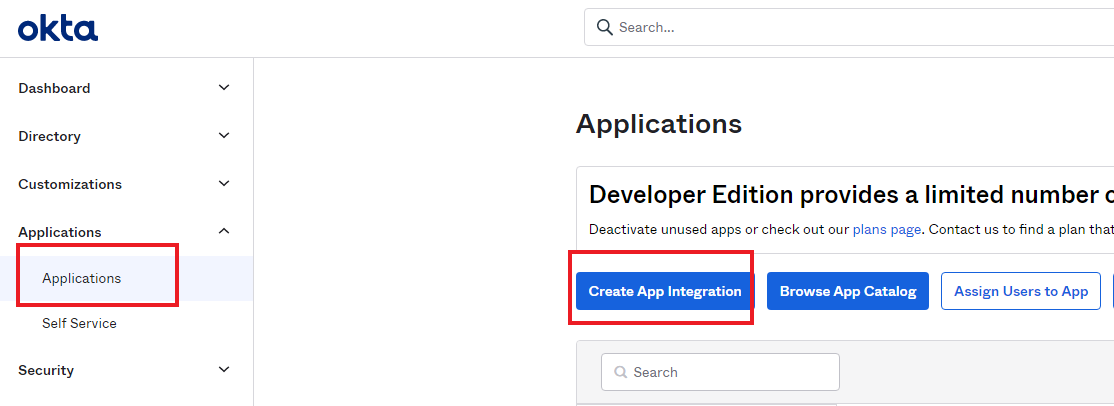This screenshot has width=1114, height=406.
Task: Click the Applications page heading
Action: [659, 124]
